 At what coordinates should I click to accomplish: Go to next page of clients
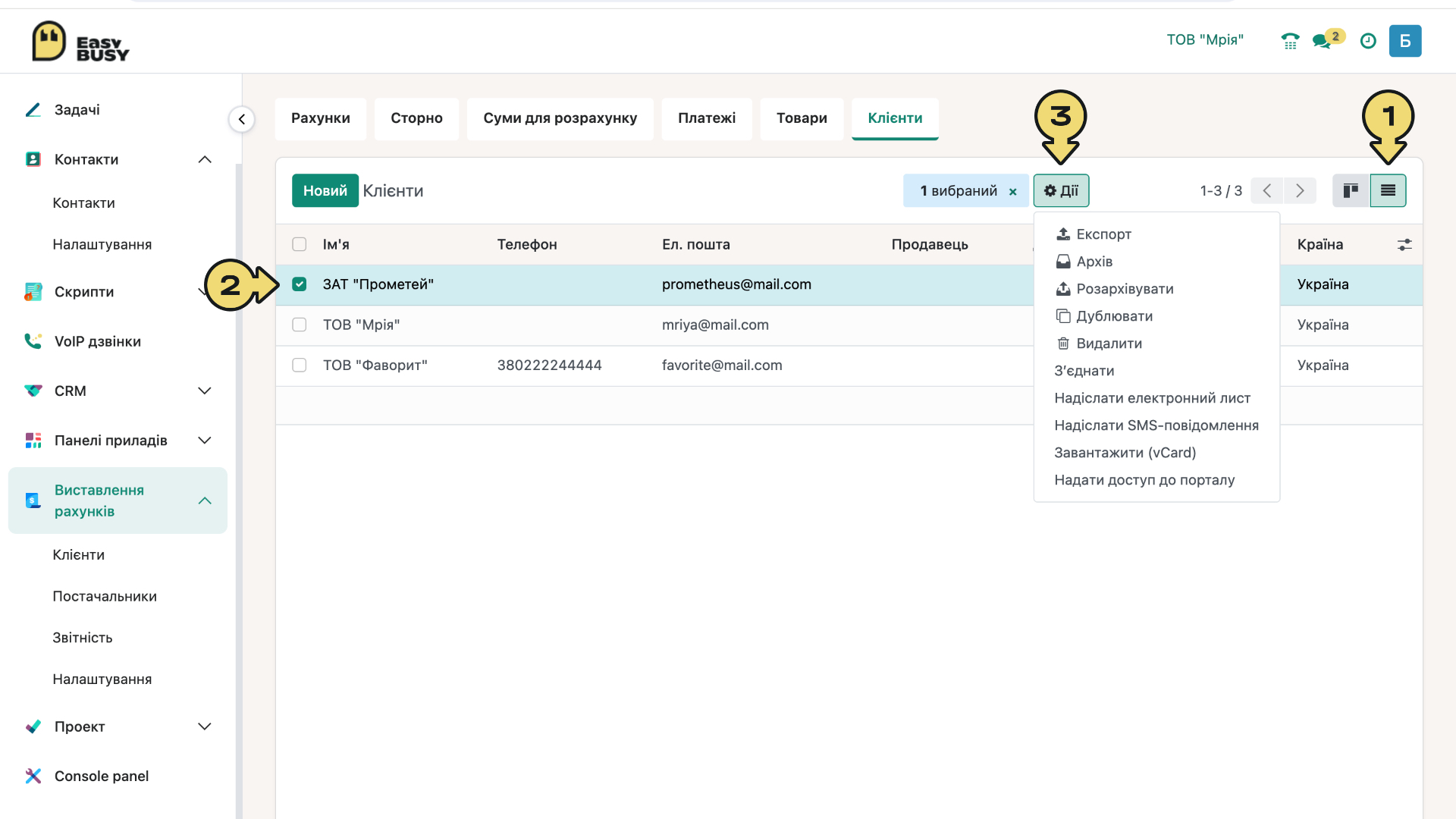coord(1300,190)
